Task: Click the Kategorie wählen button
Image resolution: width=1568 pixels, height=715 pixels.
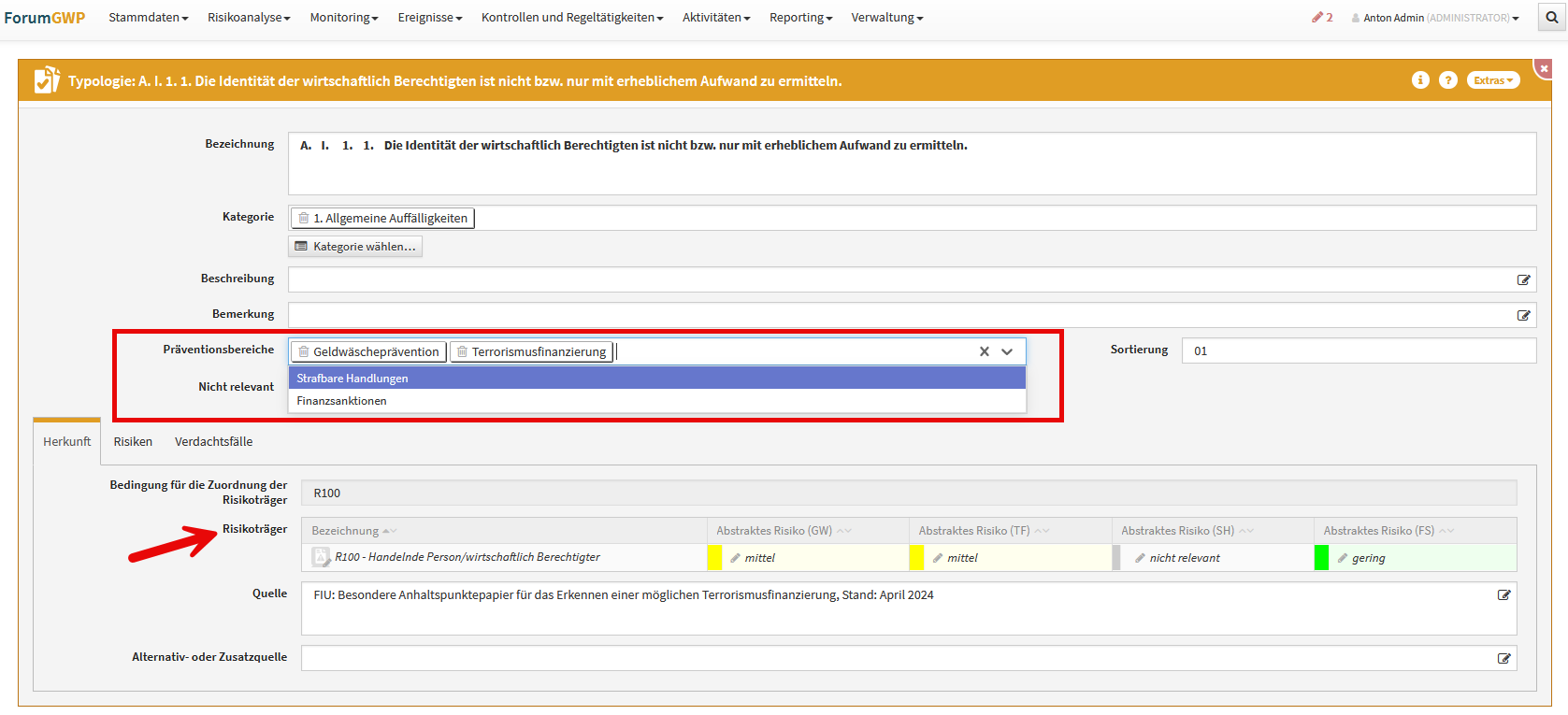Action: tap(355, 247)
